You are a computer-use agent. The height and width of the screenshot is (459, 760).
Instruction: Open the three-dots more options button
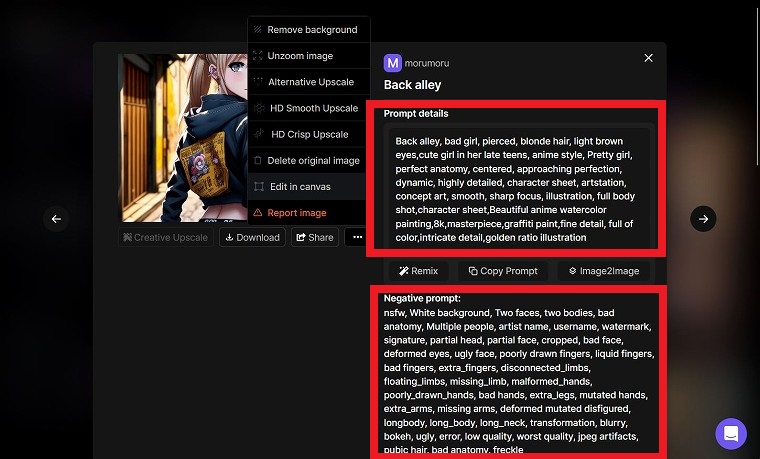coord(357,237)
